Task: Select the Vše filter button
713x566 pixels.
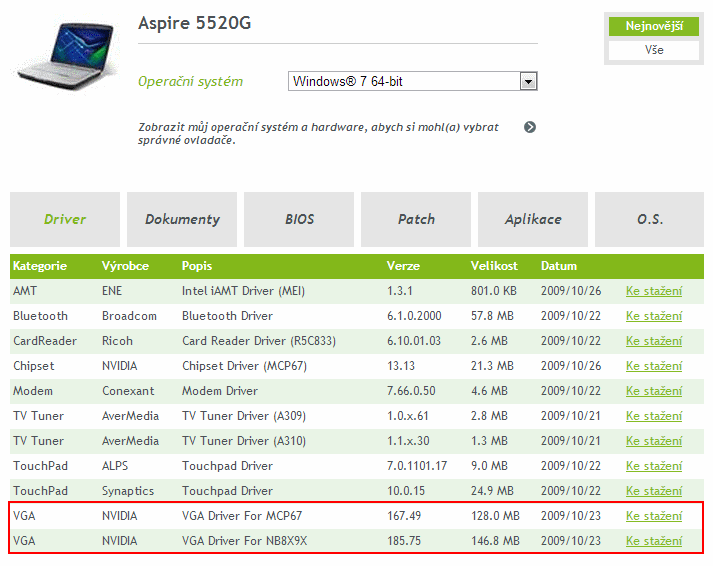Action: pyautogui.click(x=654, y=50)
